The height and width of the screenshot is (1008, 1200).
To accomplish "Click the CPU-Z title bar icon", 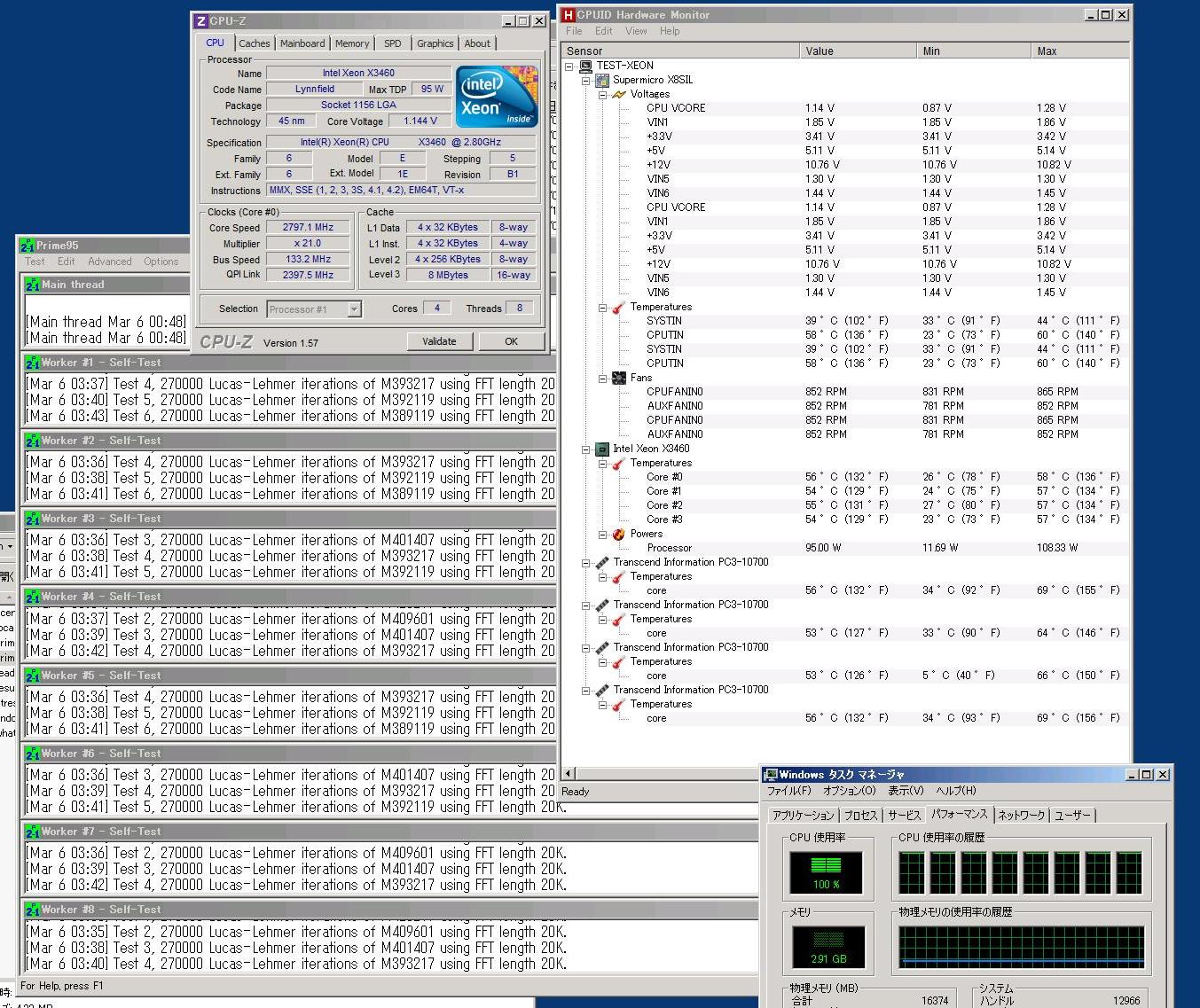I will click(200, 21).
